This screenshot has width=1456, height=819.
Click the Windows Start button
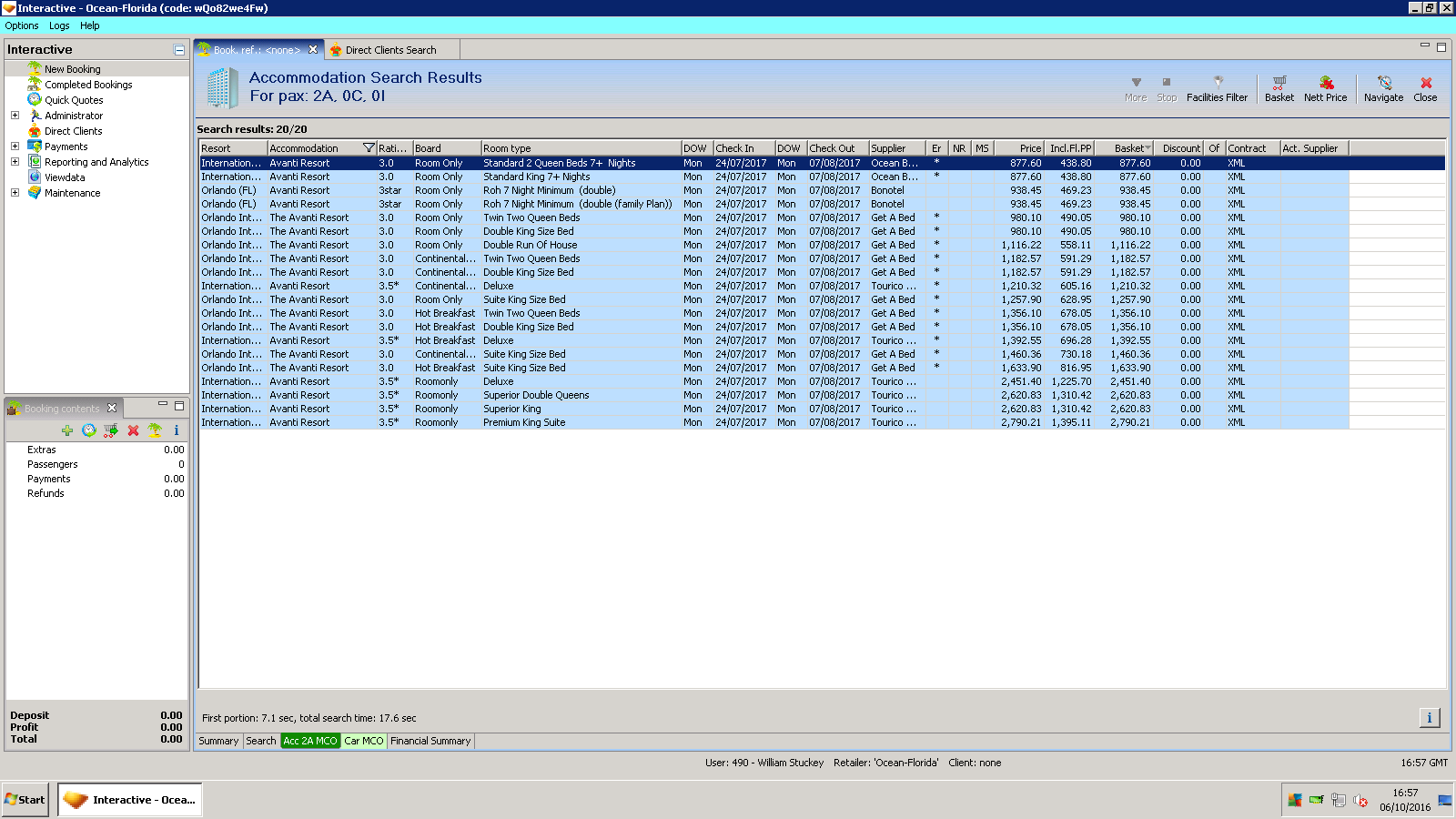click(25, 800)
